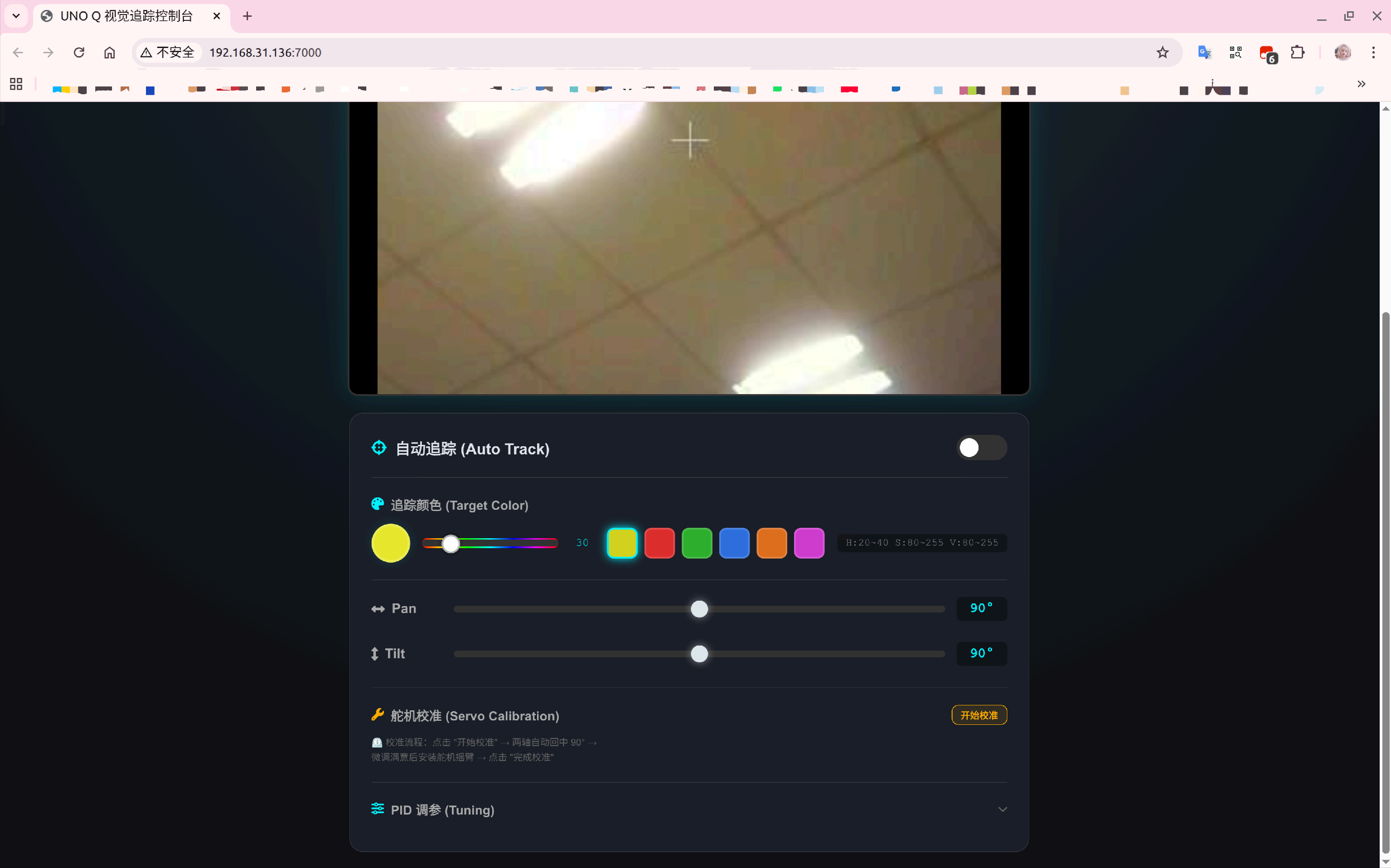Click the Tilt slider handle
The height and width of the screenshot is (868, 1391).
tap(699, 654)
